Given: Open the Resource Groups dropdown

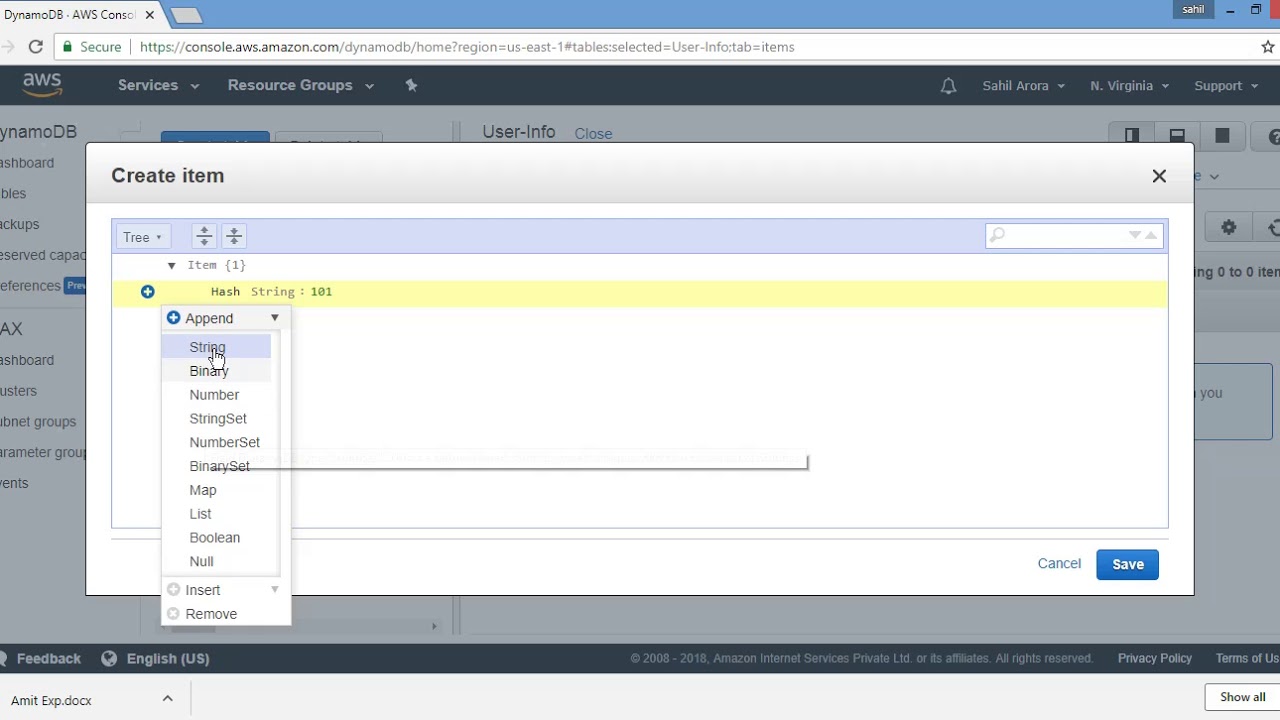Looking at the screenshot, I should point(301,85).
